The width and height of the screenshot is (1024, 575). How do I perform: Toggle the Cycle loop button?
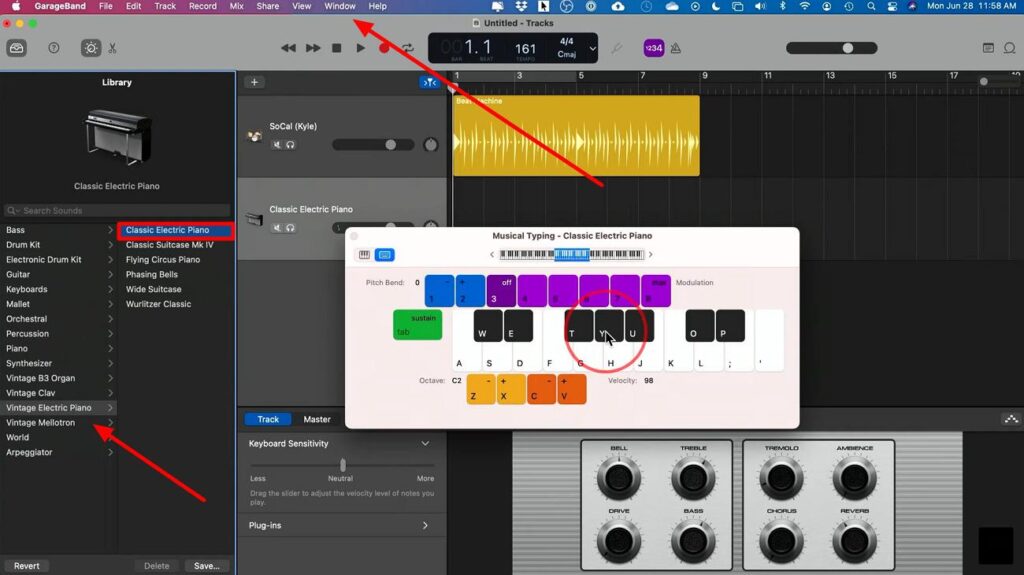point(408,48)
